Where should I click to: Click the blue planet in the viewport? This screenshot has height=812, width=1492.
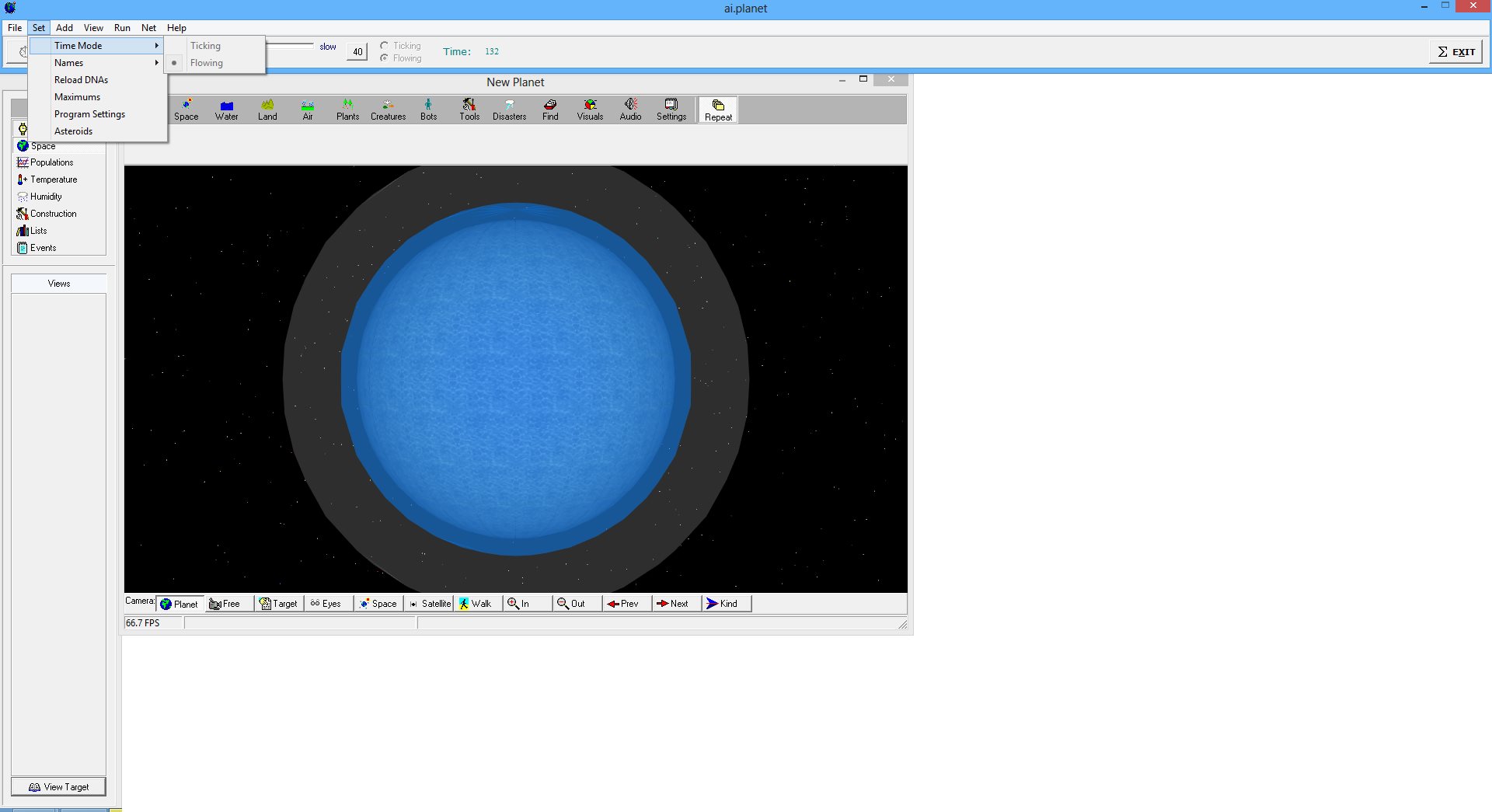pyautogui.click(x=516, y=379)
